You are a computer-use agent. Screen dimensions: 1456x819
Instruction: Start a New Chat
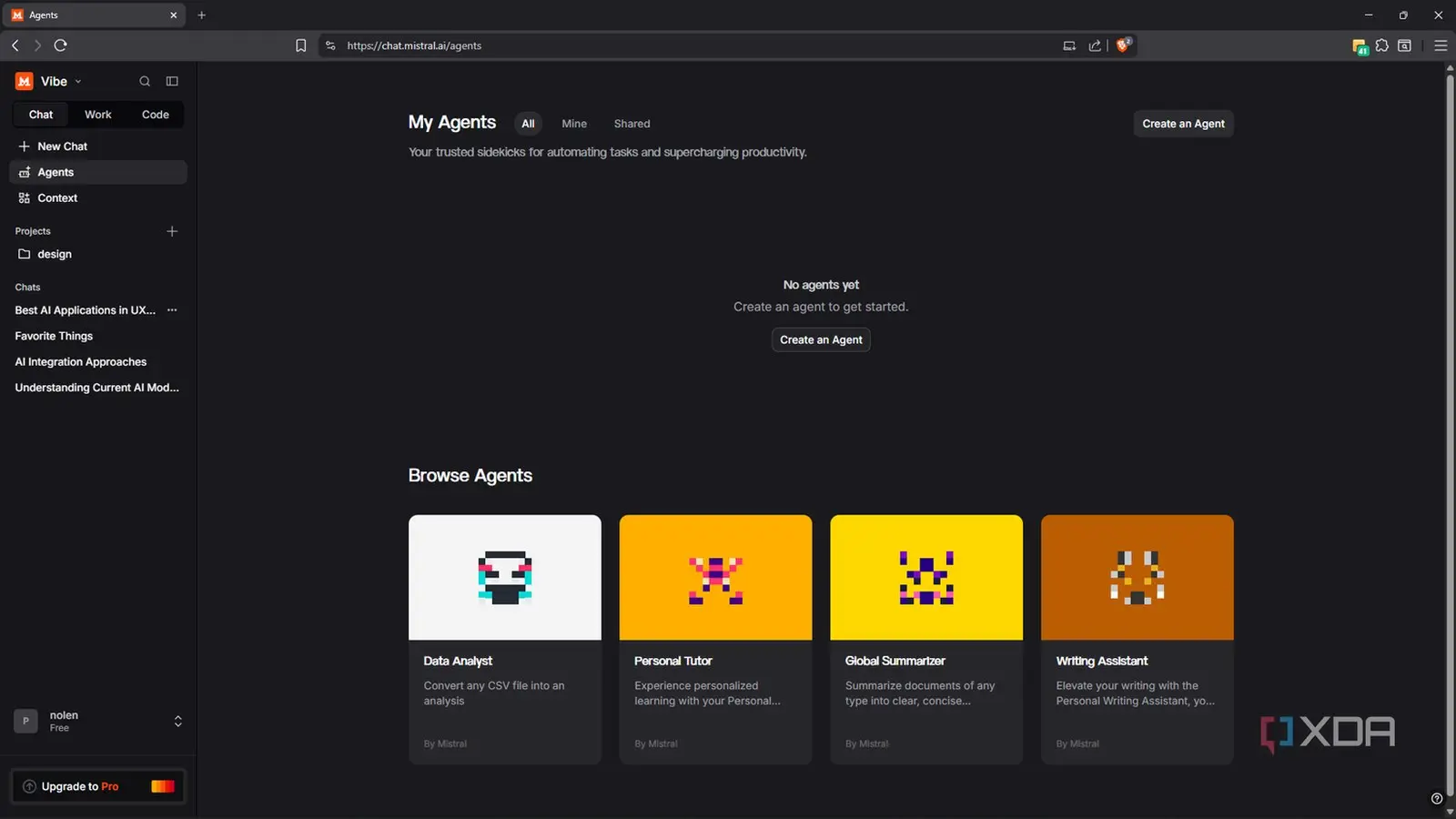[x=98, y=147]
